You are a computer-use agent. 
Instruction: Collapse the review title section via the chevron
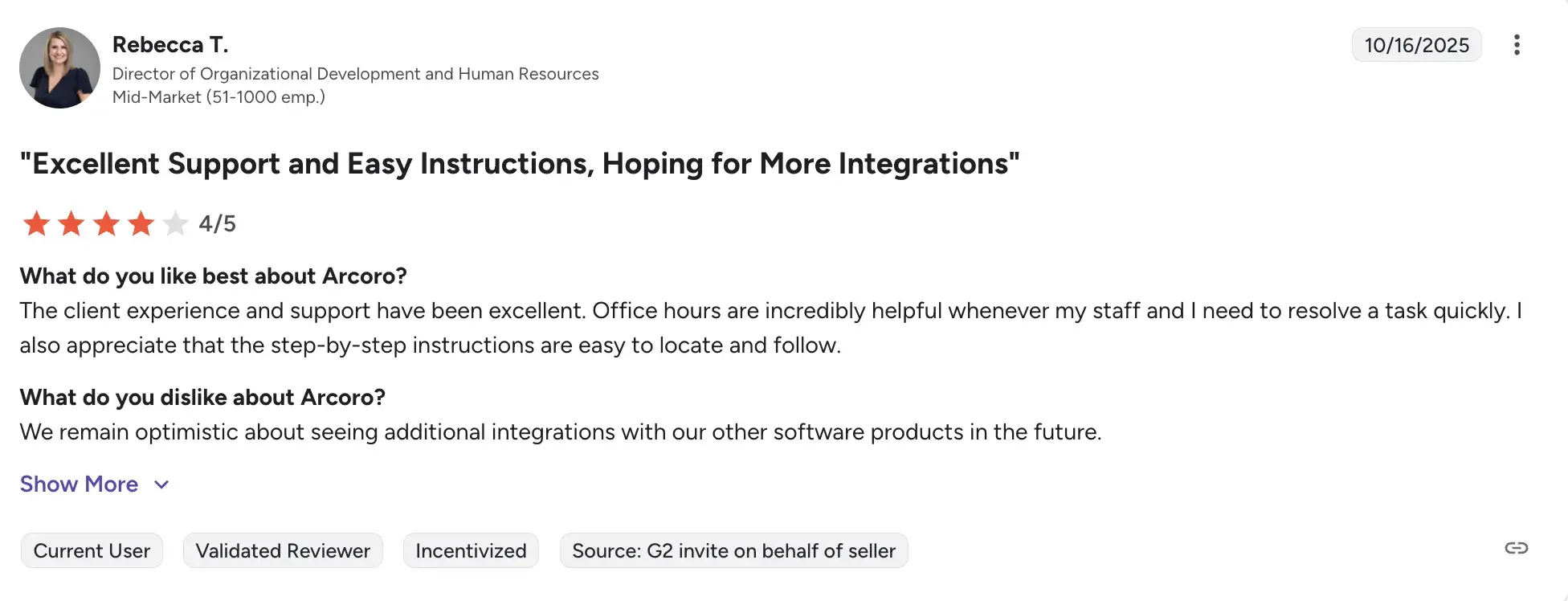[160, 484]
